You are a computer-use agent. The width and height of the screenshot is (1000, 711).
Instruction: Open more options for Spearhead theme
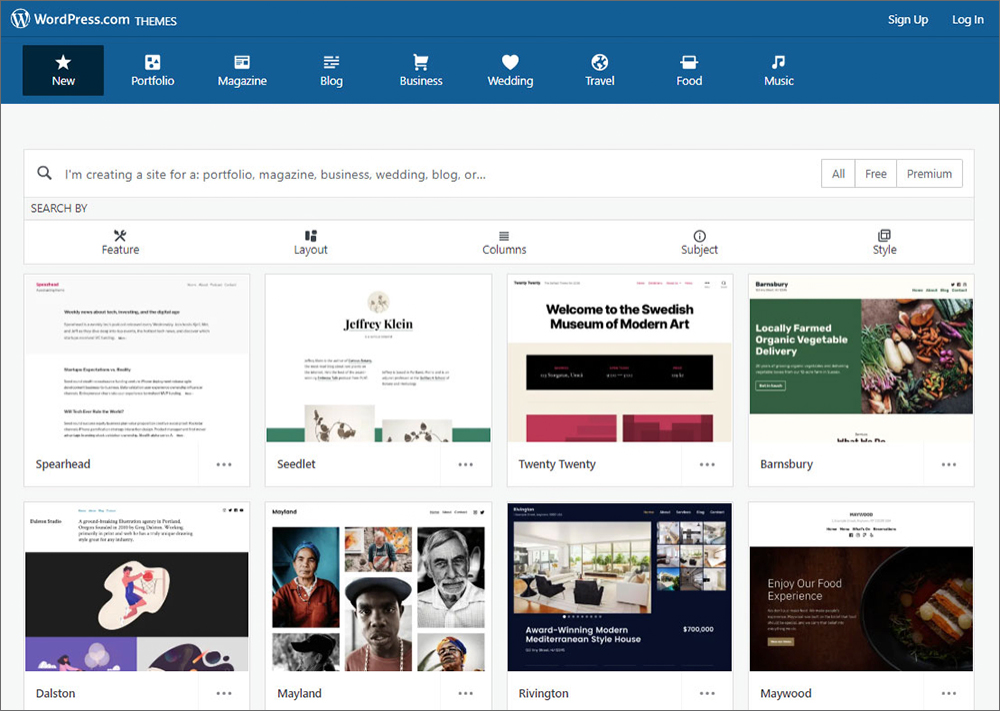click(x=224, y=464)
